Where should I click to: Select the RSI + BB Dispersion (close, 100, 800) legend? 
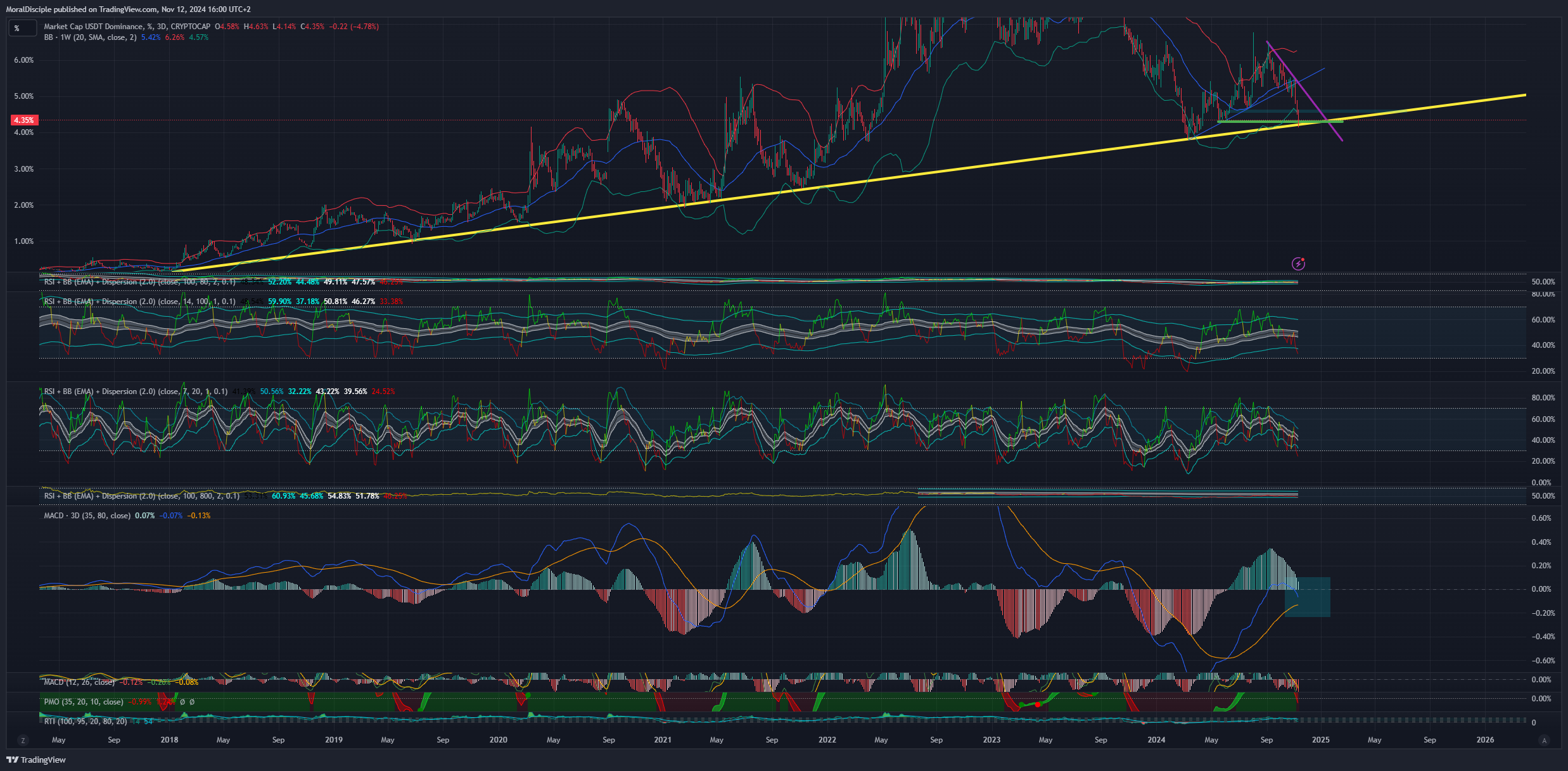pyautogui.click(x=142, y=496)
